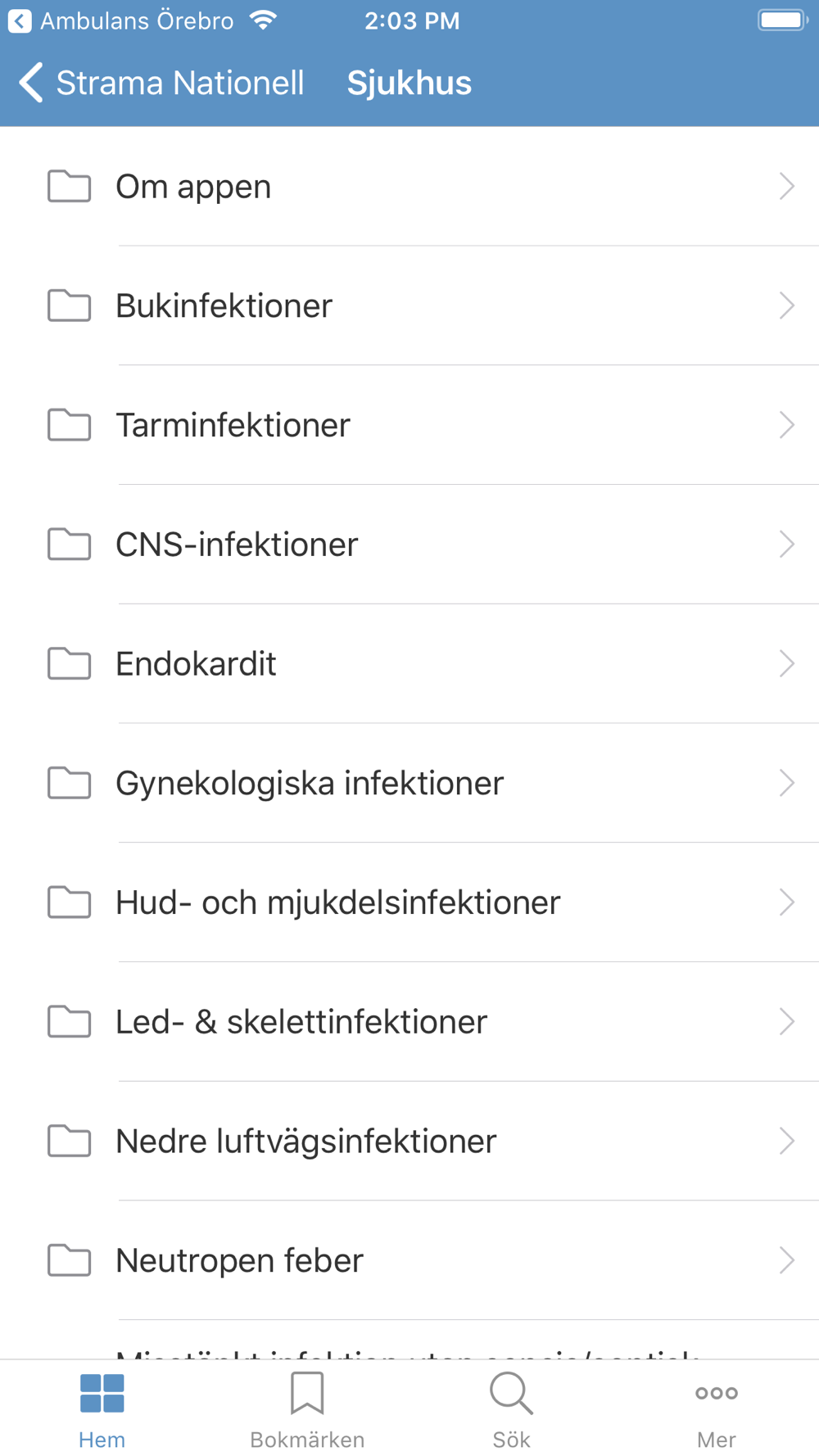Expand Led- & skelettinfektioner chevron
The image size is (819, 1456).
pyautogui.click(x=786, y=1021)
